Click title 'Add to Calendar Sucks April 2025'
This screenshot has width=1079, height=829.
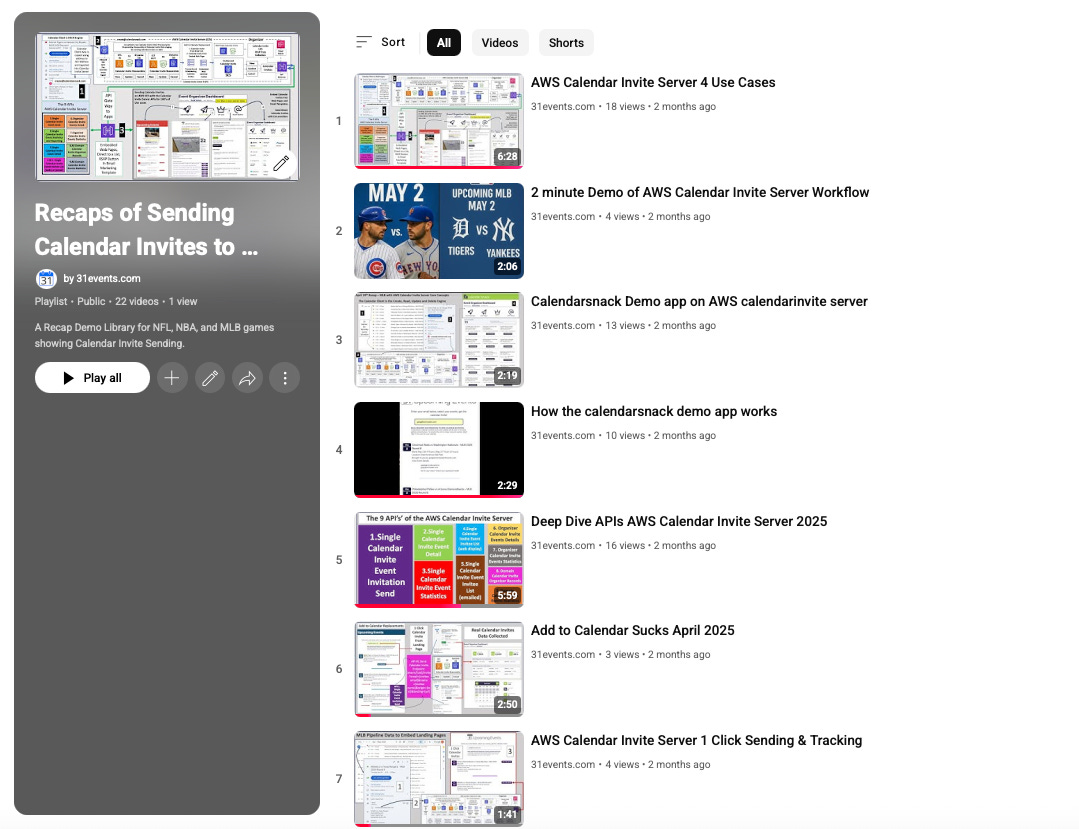coord(632,630)
